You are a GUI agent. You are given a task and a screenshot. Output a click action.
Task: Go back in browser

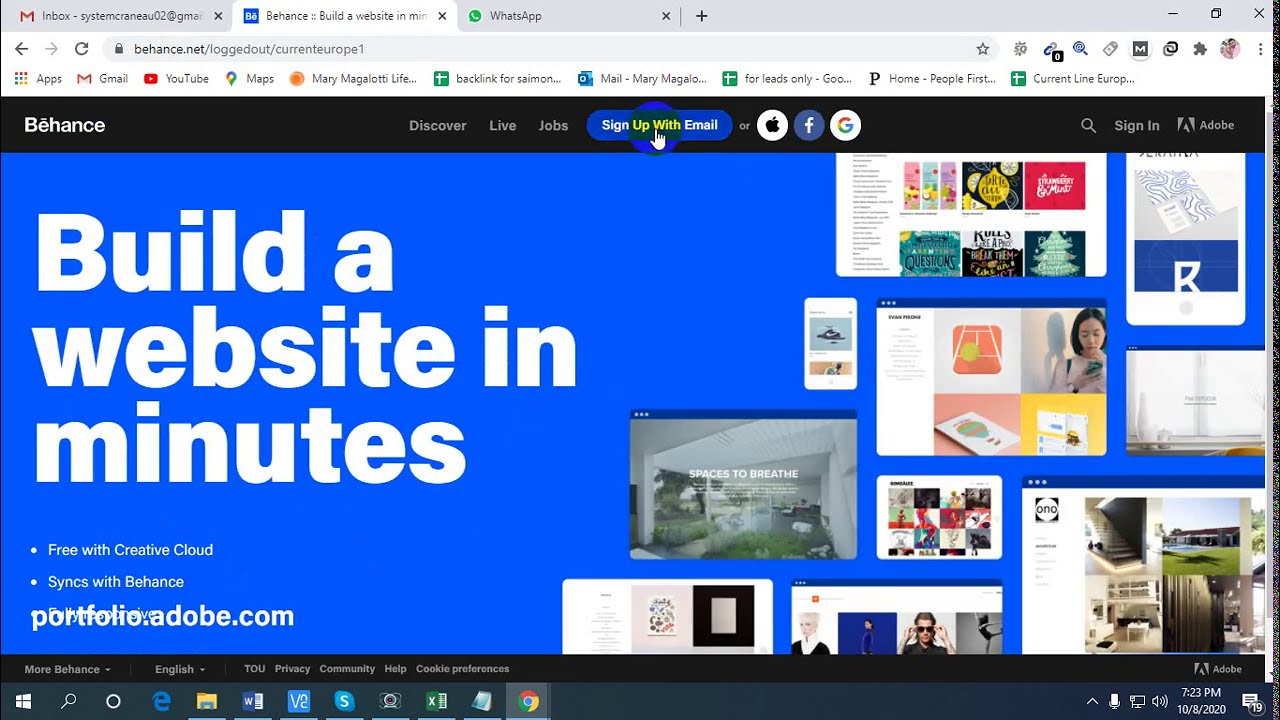(22, 48)
